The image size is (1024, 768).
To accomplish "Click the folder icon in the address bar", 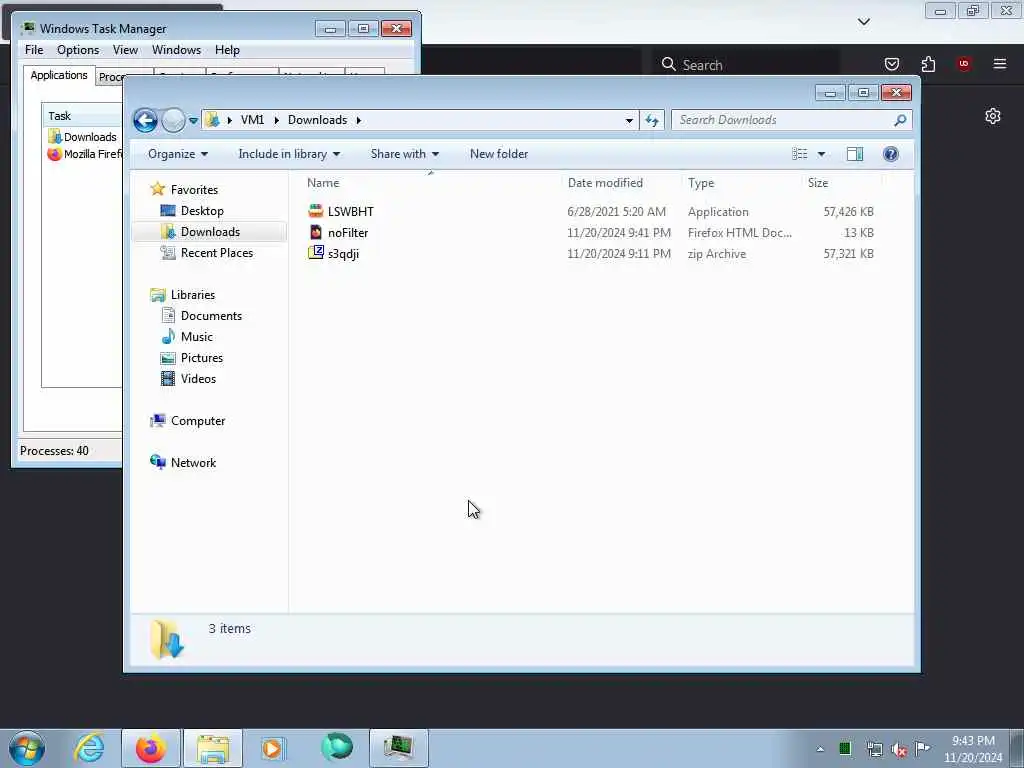I will click(212, 120).
